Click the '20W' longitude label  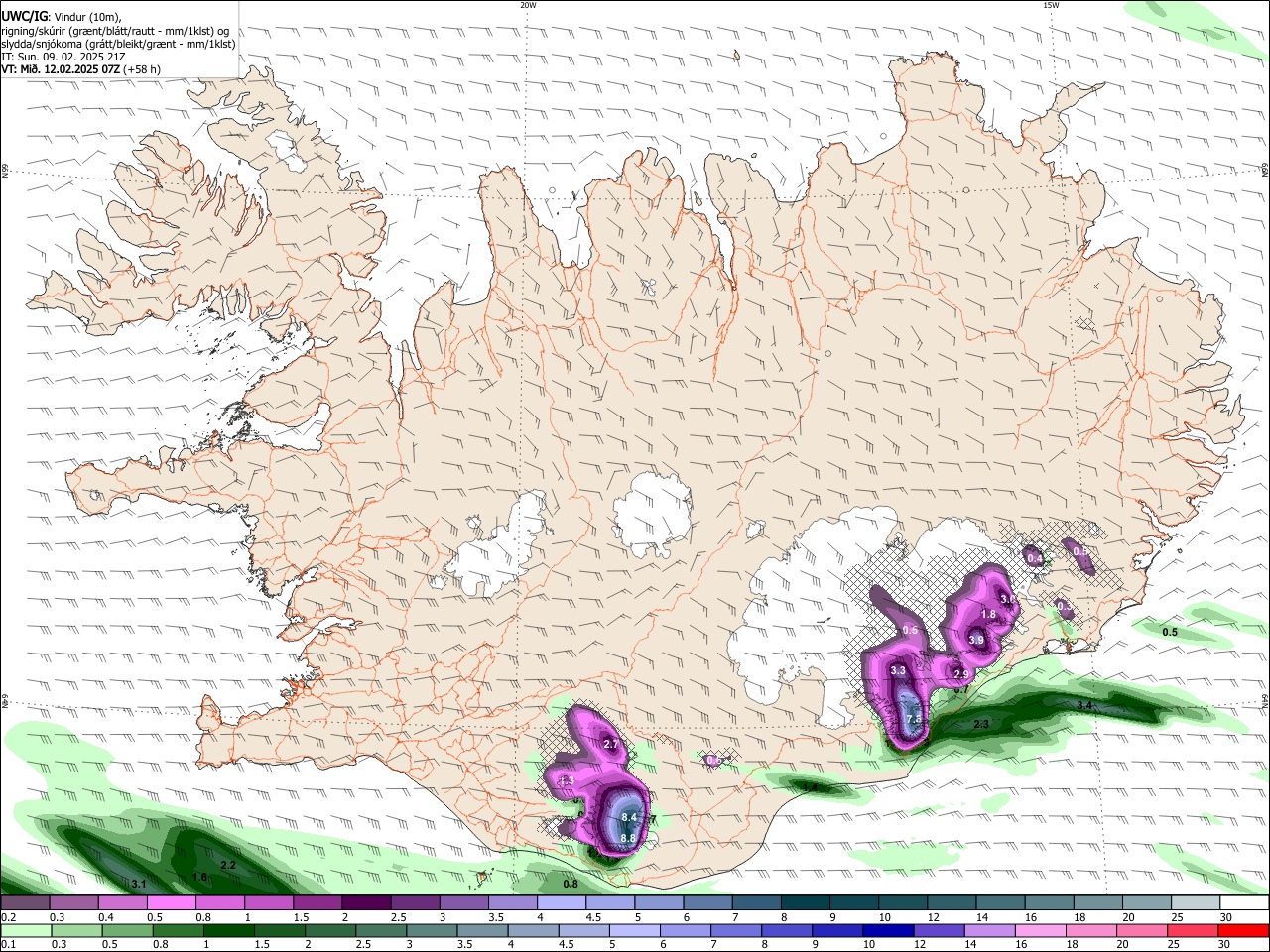528,5
